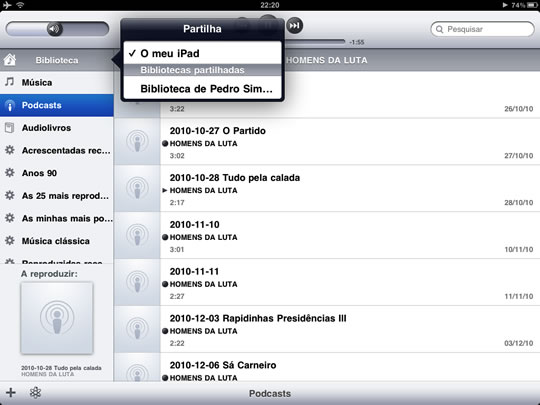Click artwork thumbnail of 2010-11-10 episode

(137, 235)
